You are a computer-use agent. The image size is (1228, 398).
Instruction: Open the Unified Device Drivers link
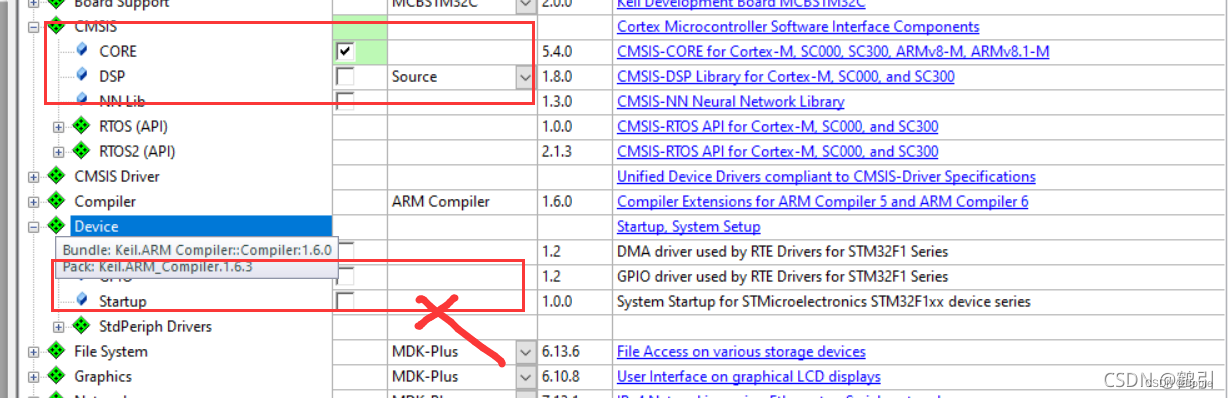coord(826,176)
